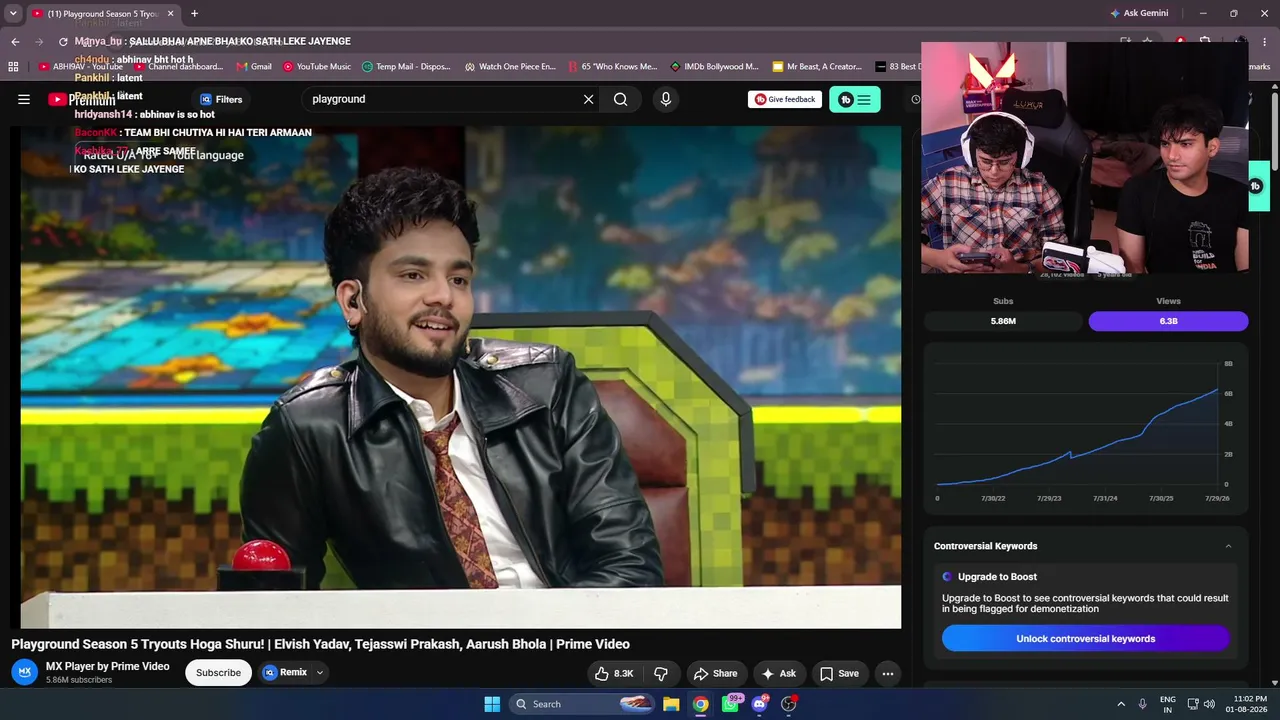Open Discord from the taskbar
This screenshot has height=720, width=1280.
(760, 704)
